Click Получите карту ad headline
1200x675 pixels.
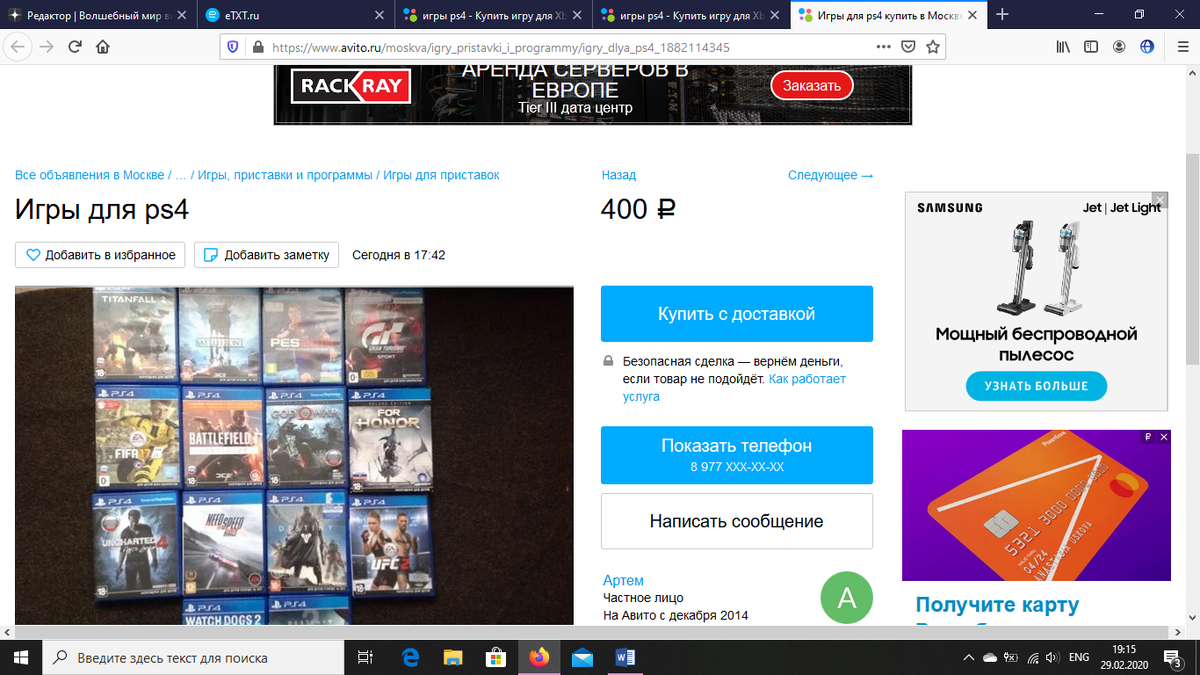tap(997, 605)
